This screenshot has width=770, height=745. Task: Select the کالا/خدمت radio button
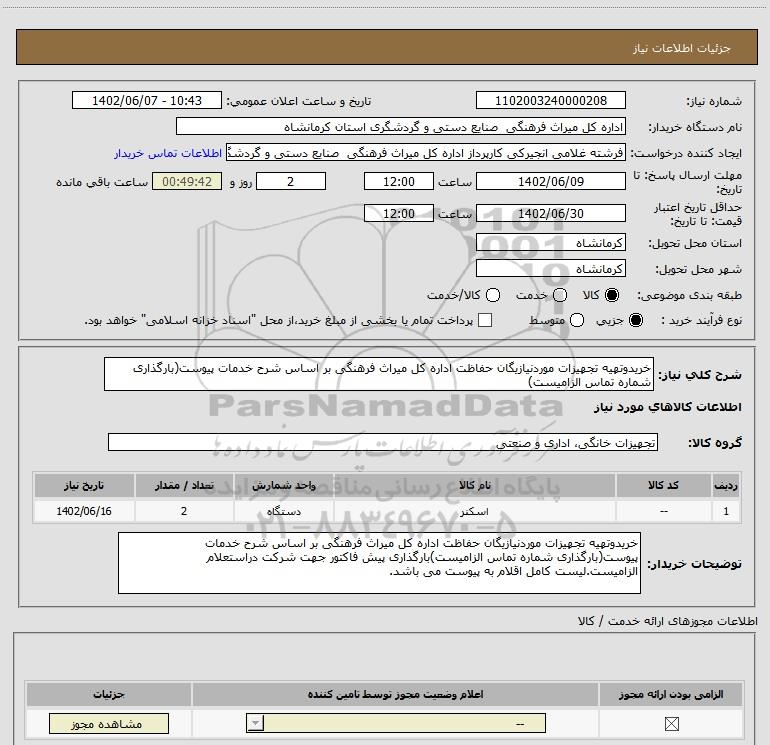[x=493, y=295]
